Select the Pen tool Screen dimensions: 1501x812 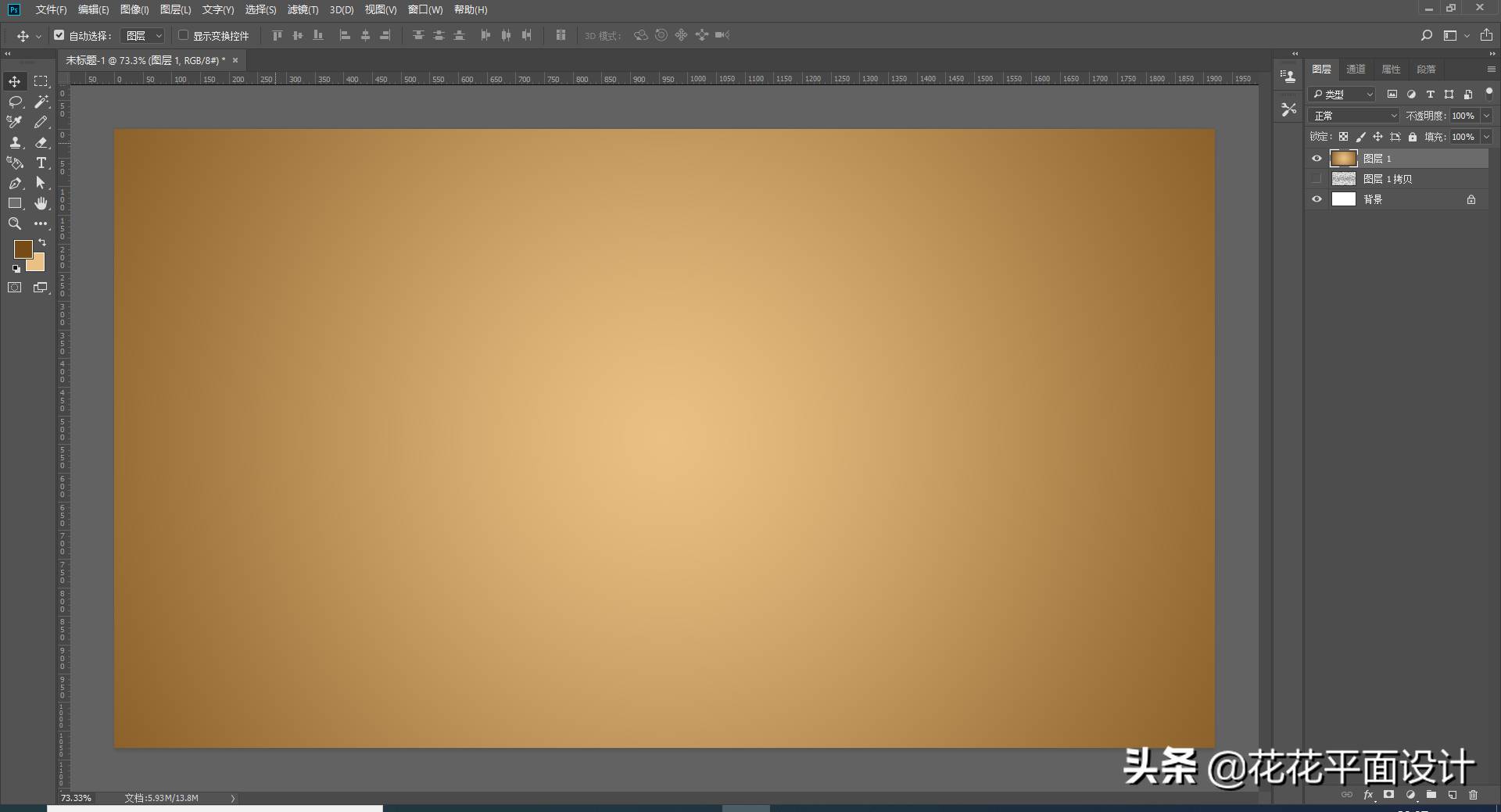click(x=15, y=183)
